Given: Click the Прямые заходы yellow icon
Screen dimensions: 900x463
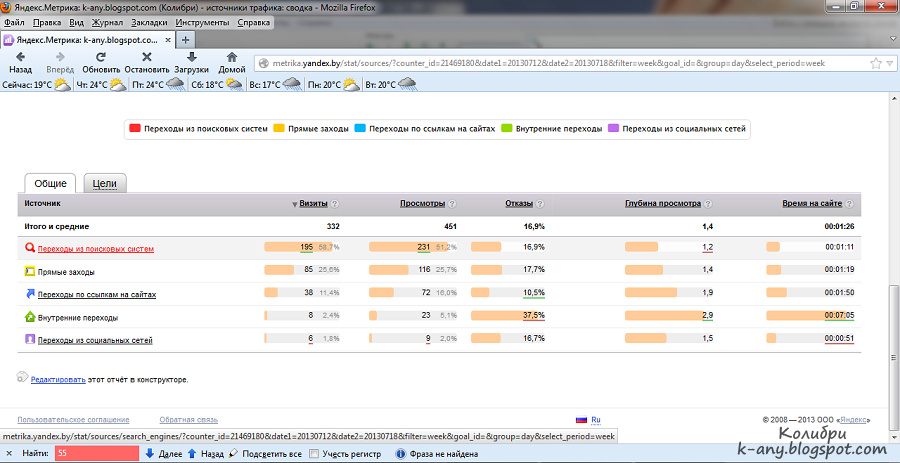Looking at the screenshot, I should click(30, 271).
